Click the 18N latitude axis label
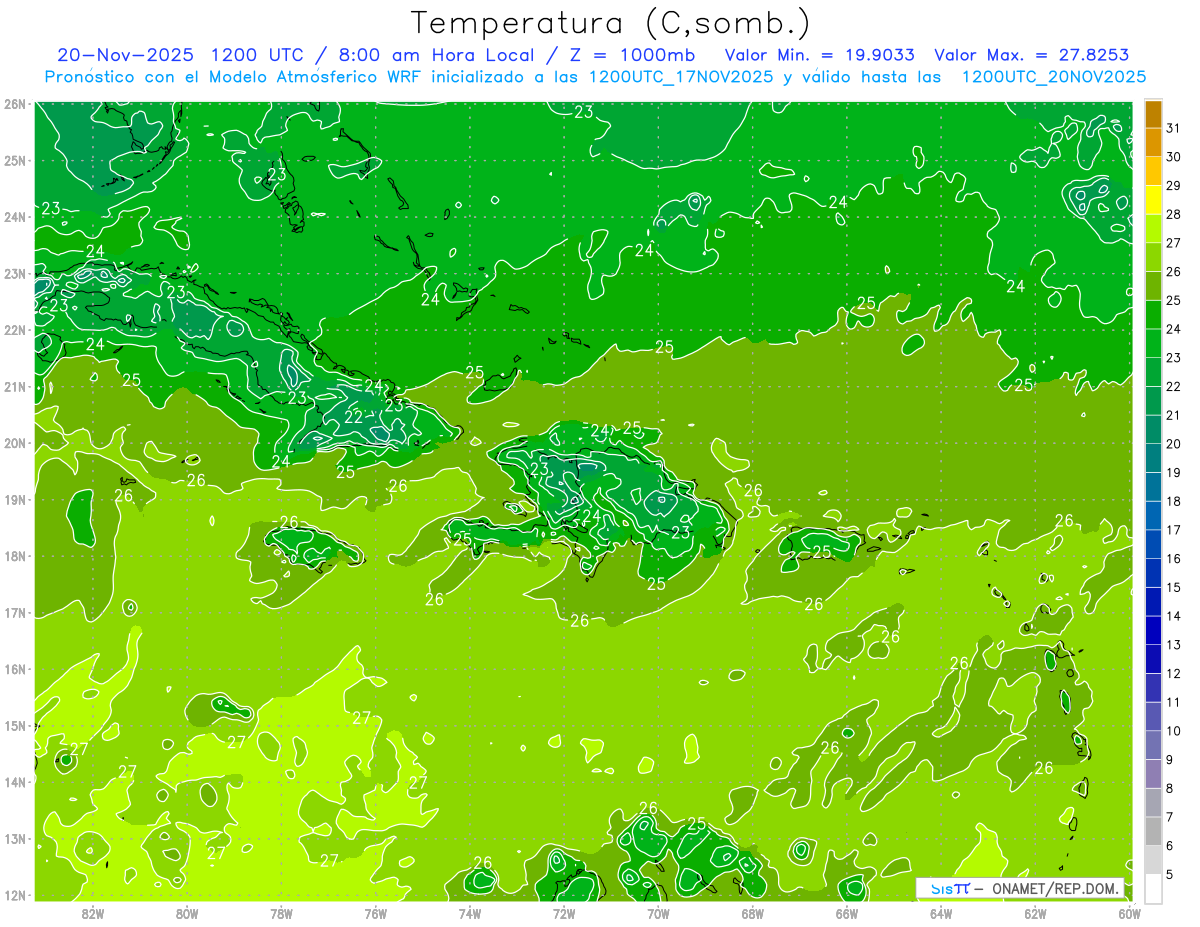Screen dimensions: 1200x927 point(14,556)
